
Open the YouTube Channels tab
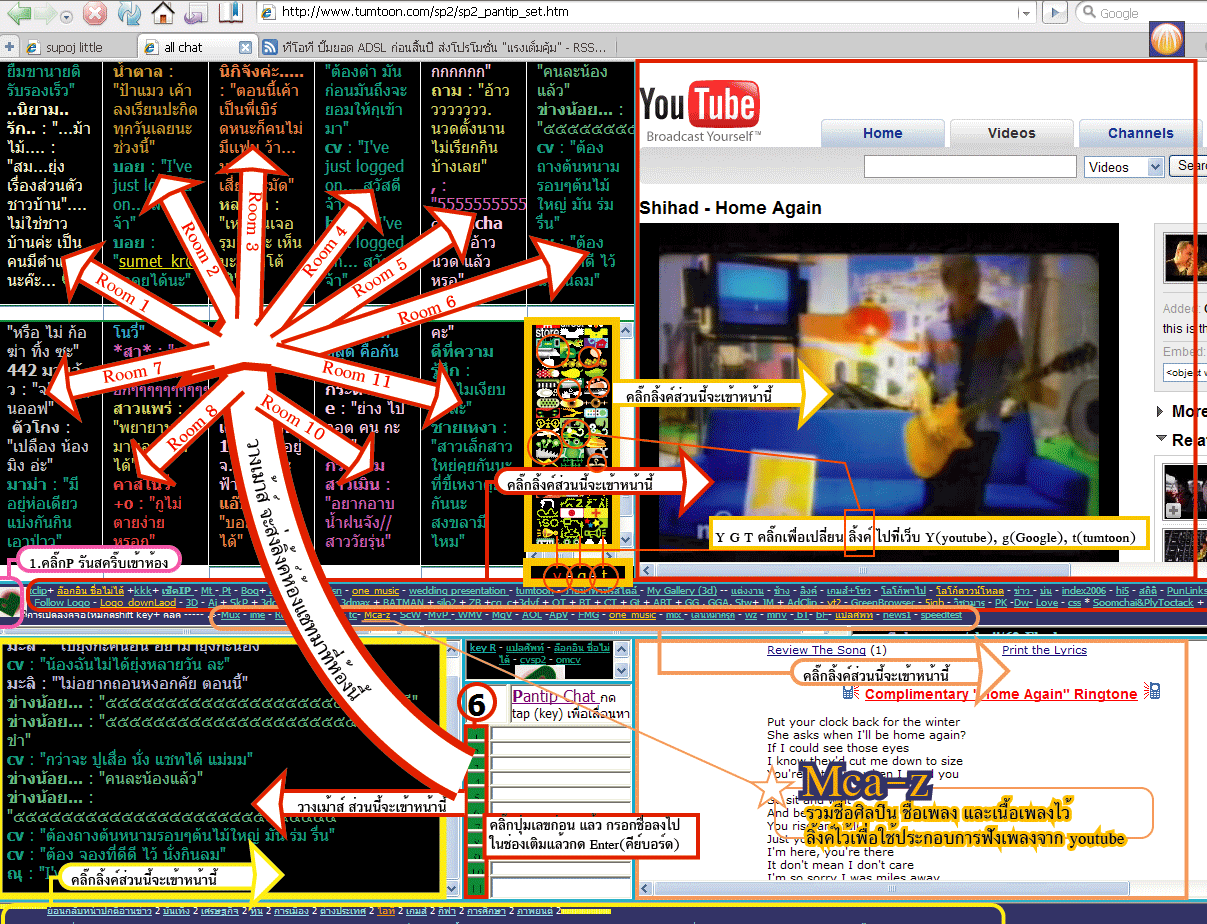1140,133
